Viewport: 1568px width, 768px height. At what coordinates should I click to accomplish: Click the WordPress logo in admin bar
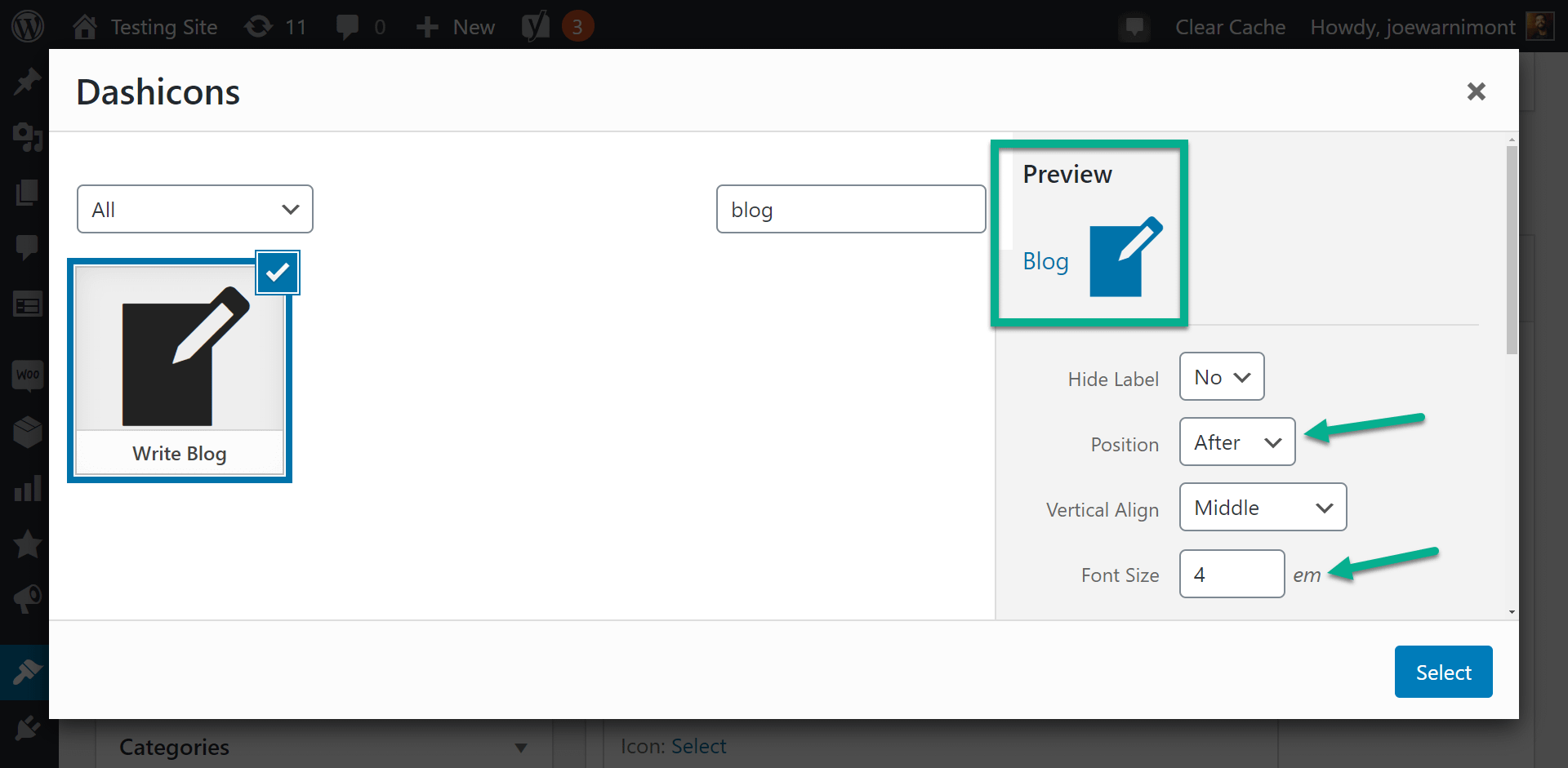tap(28, 25)
